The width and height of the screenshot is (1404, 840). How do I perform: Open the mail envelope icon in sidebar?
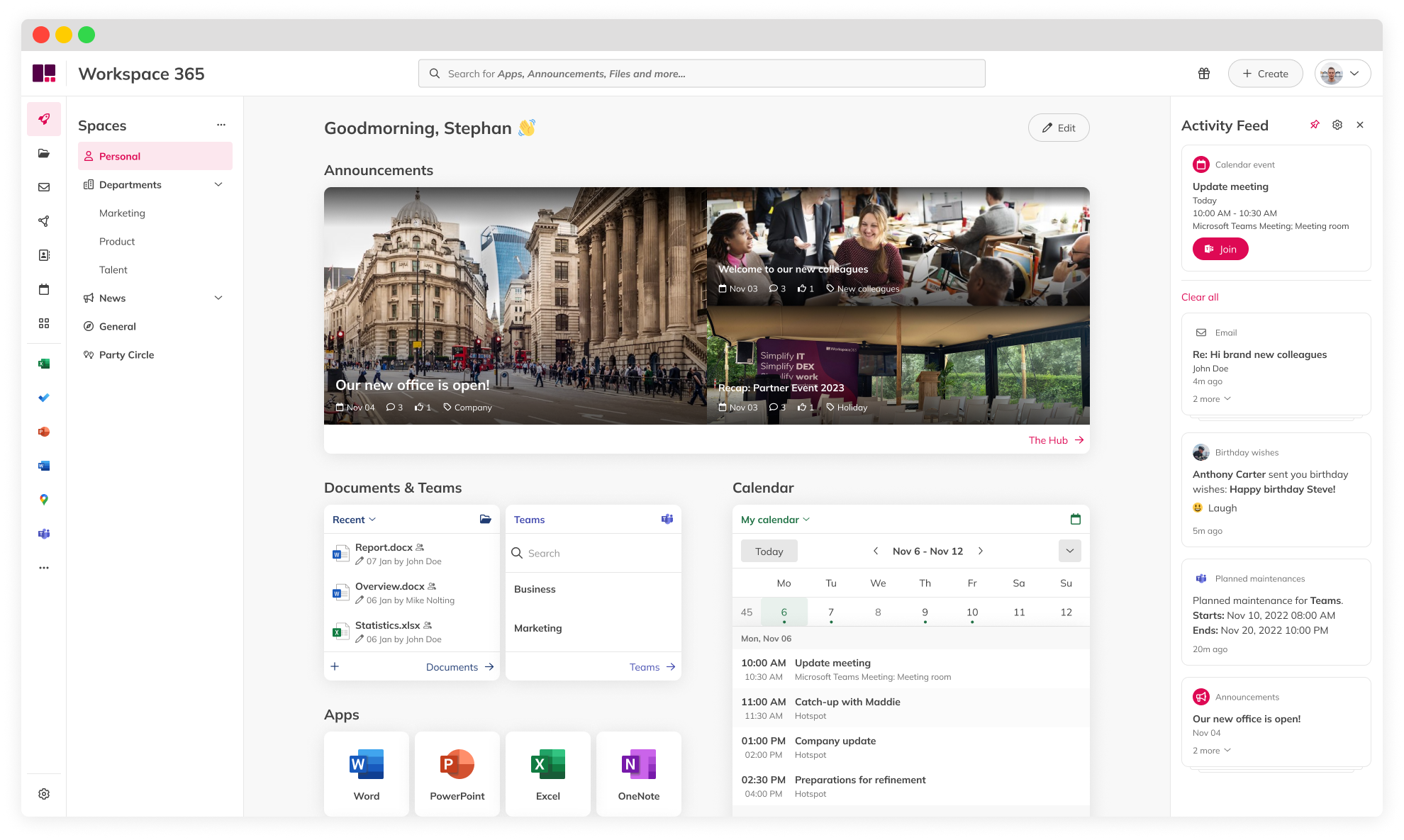[x=44, y=187]
